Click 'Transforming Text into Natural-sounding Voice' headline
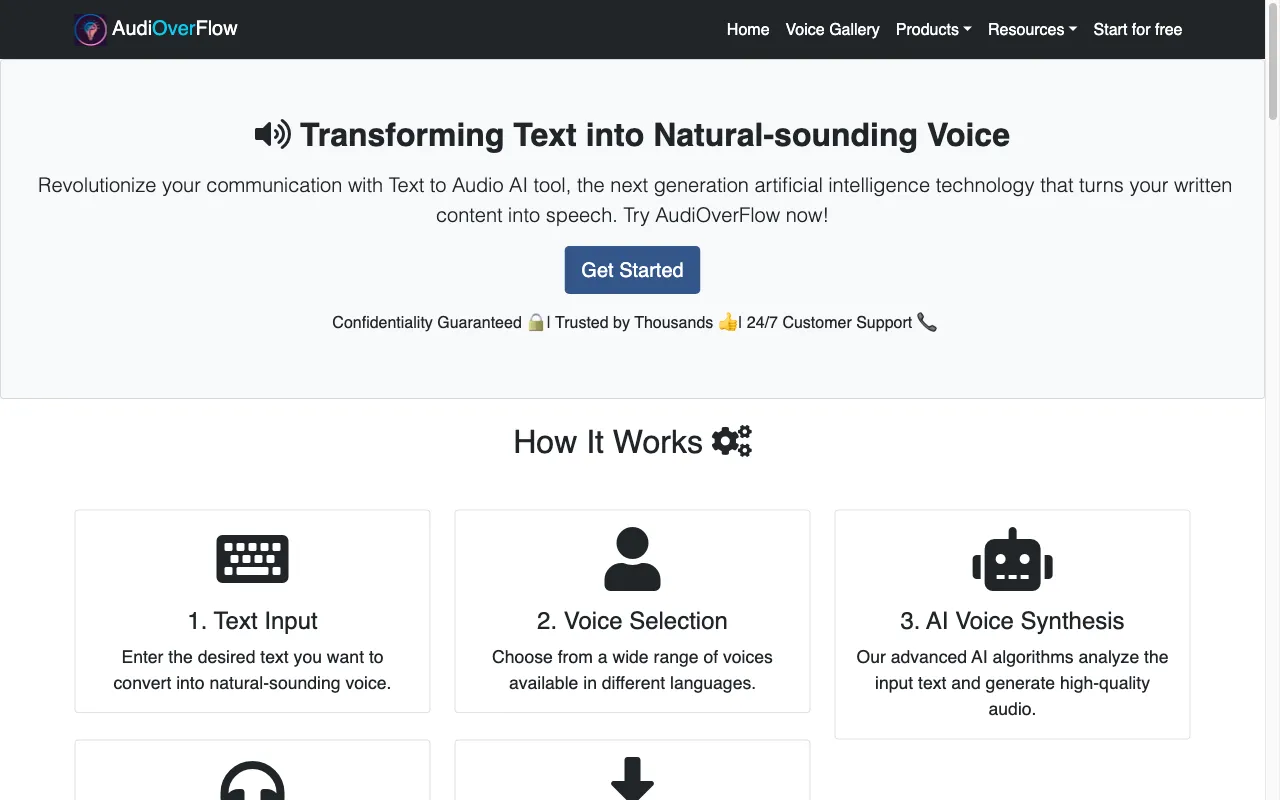The image size is (1280, 800). pyautogui.click(x=655, y=135)
